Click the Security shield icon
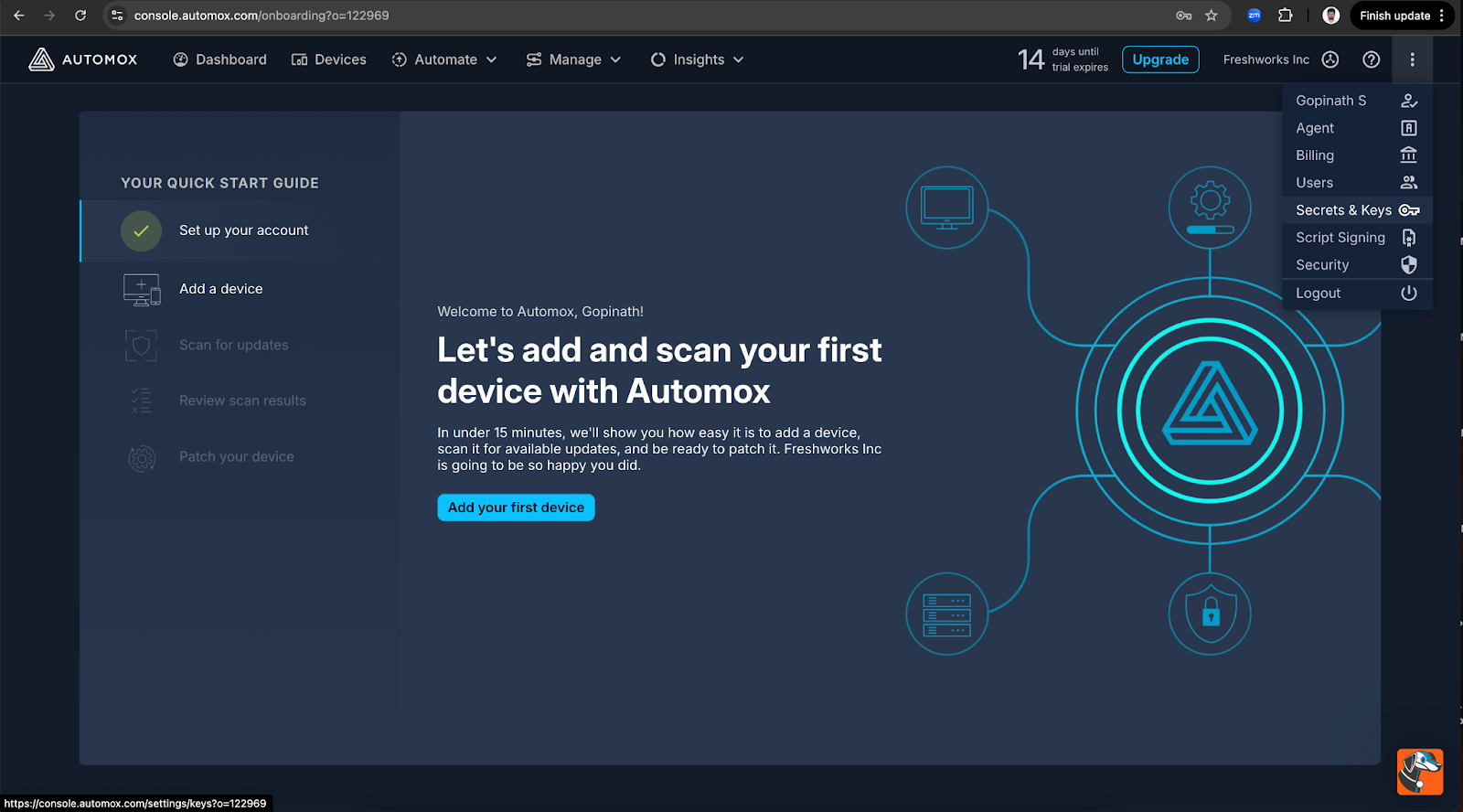The width and height of the screenshot is (1463, 812). point(1409,264)
